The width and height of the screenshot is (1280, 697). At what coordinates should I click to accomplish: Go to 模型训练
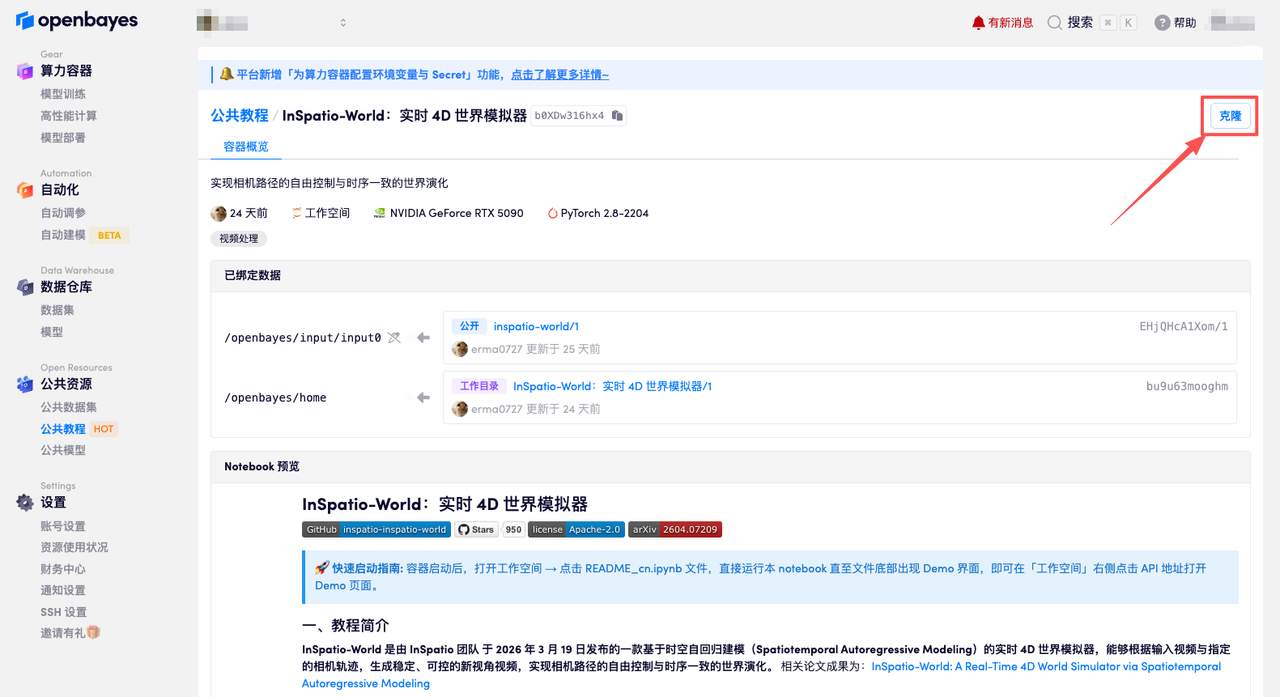pos(63,94)
